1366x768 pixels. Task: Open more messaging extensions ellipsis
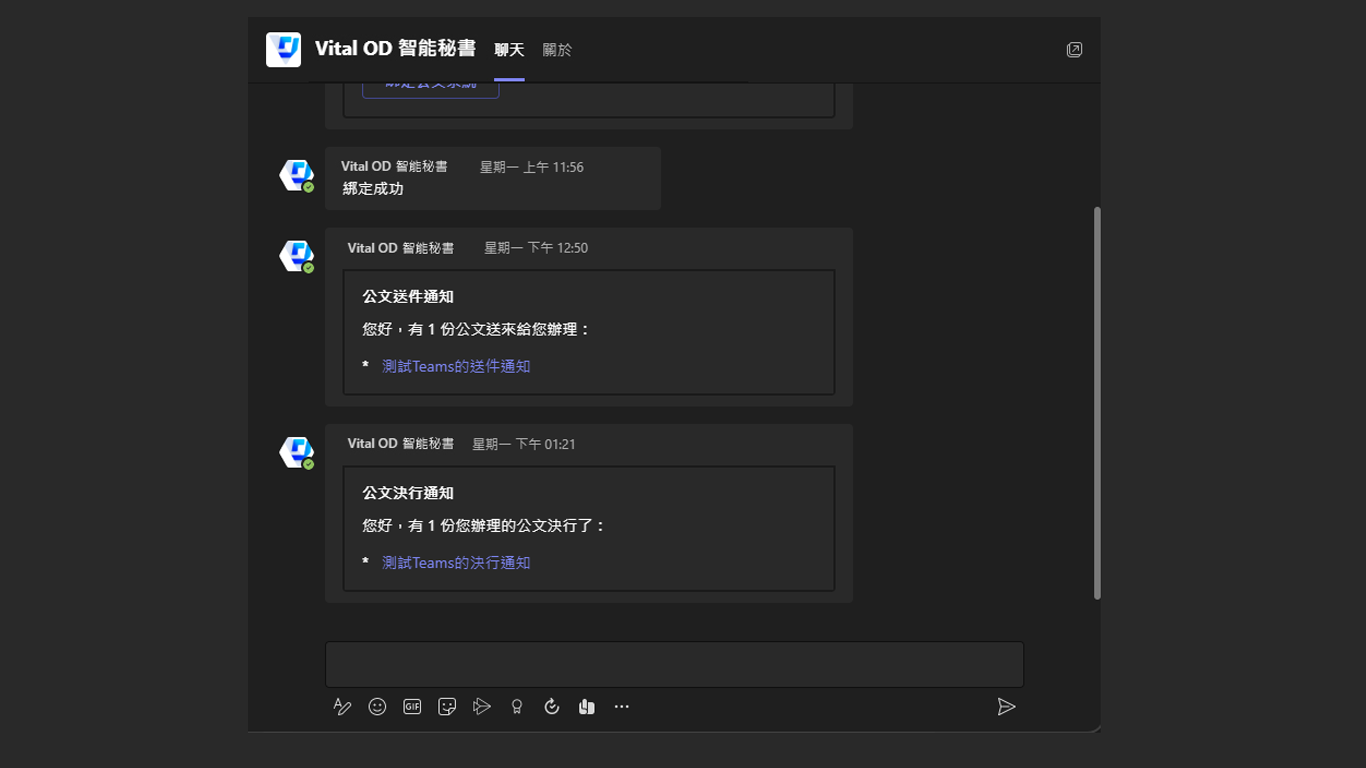coord(622,707)
